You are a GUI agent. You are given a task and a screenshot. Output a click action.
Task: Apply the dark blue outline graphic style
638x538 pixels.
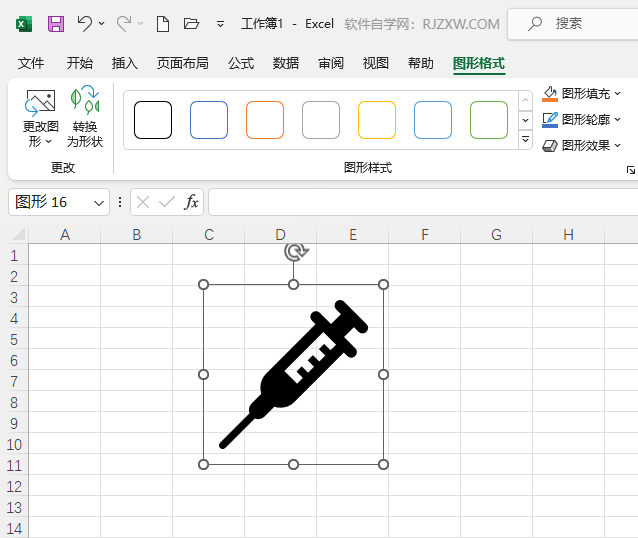click(x=209, y=120)
